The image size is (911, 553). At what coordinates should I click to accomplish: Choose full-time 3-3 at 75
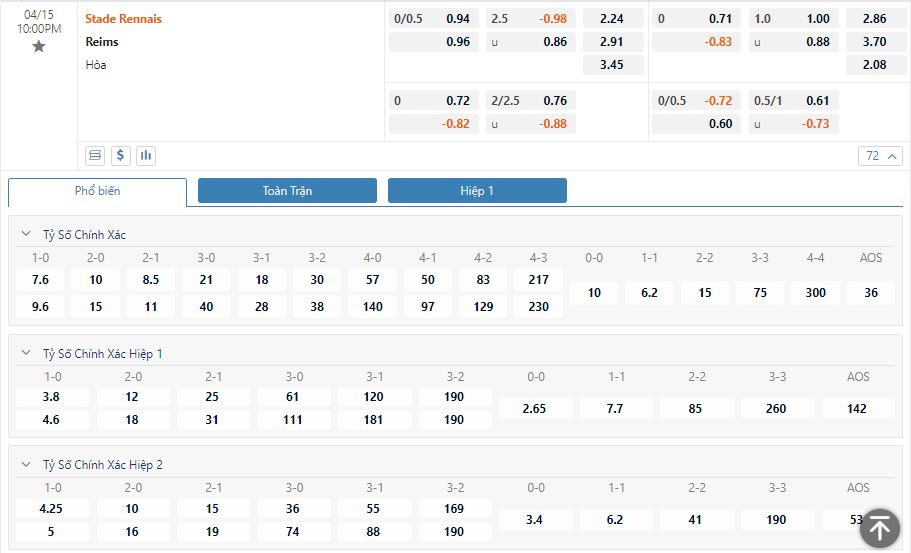tap(760, 293)
